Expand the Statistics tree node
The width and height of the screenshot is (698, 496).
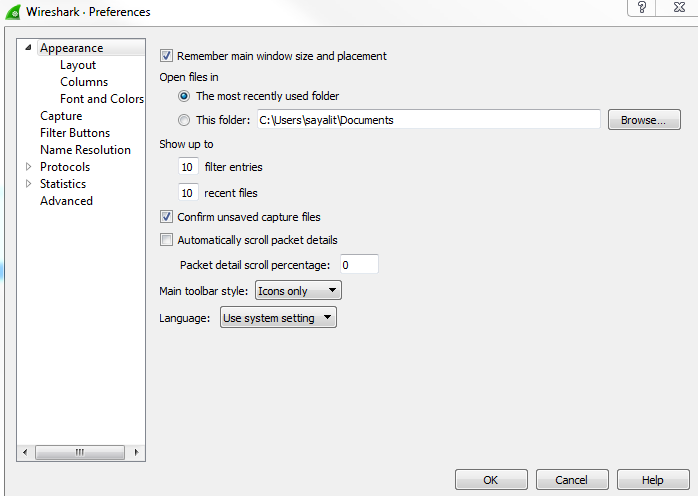pyautogui.click(x=29, y=184)
